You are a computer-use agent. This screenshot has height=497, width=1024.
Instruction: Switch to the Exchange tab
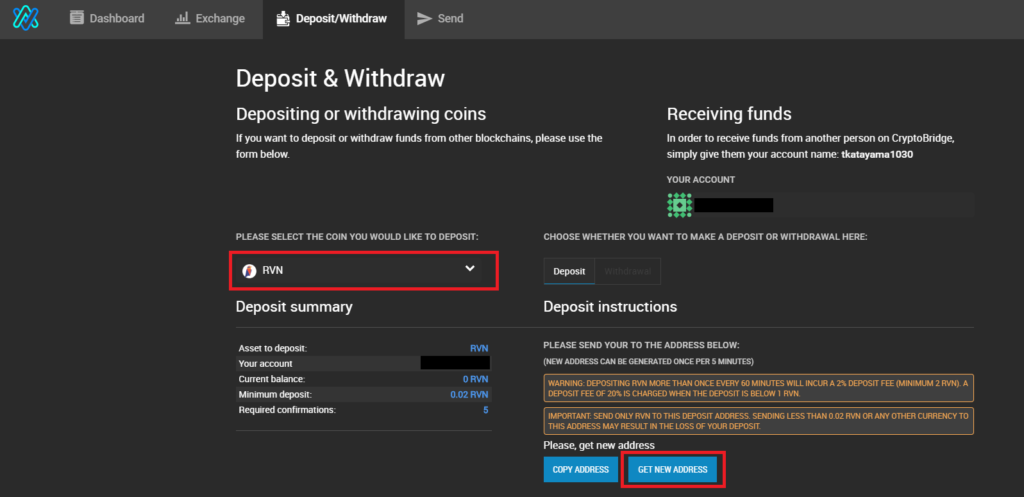pos(210,18)
